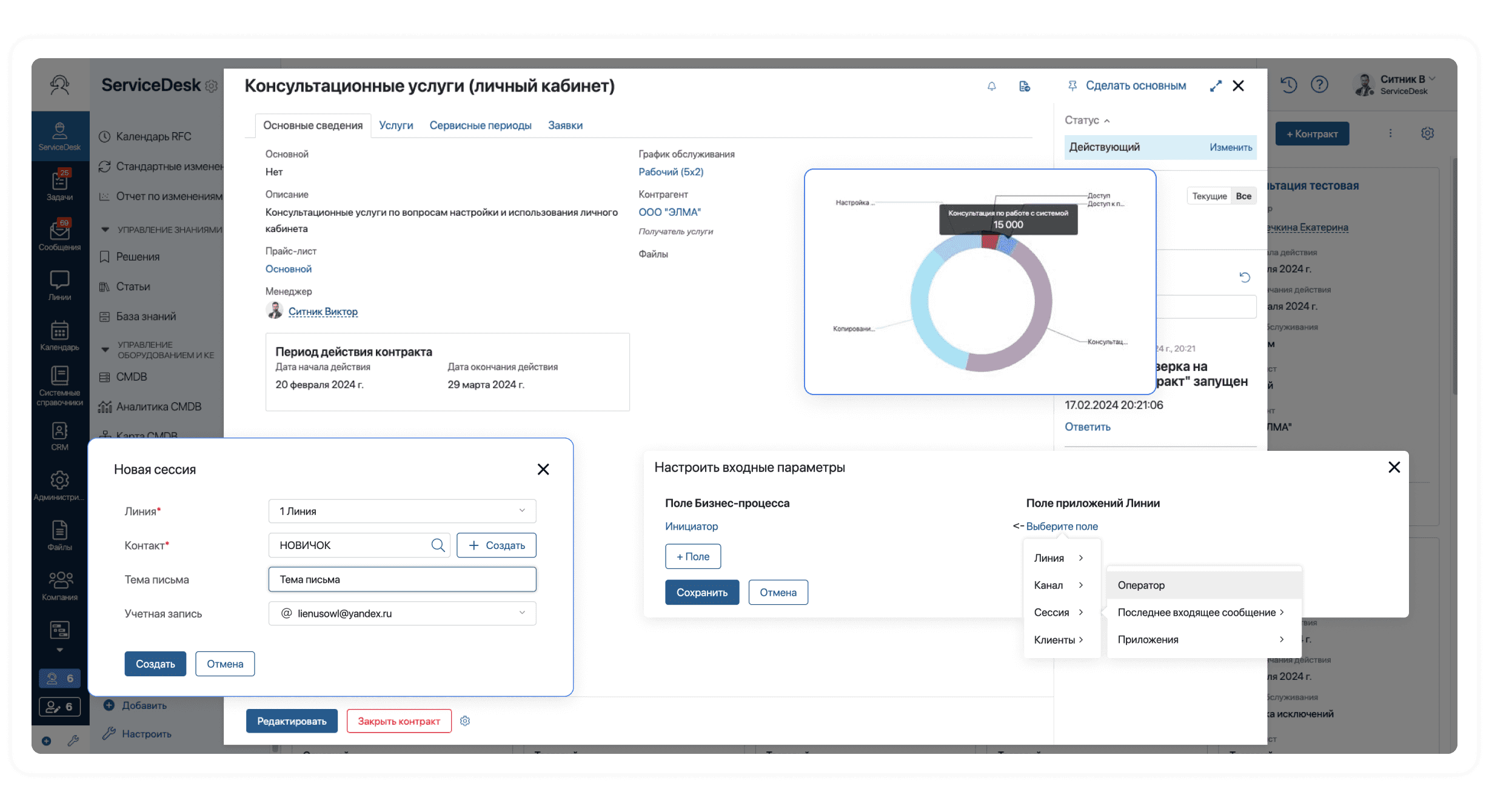The width and height of the screenshot is (1489, 812).
Task: Open the Tasks section in the sidebar
Action: tap(59, 185)
